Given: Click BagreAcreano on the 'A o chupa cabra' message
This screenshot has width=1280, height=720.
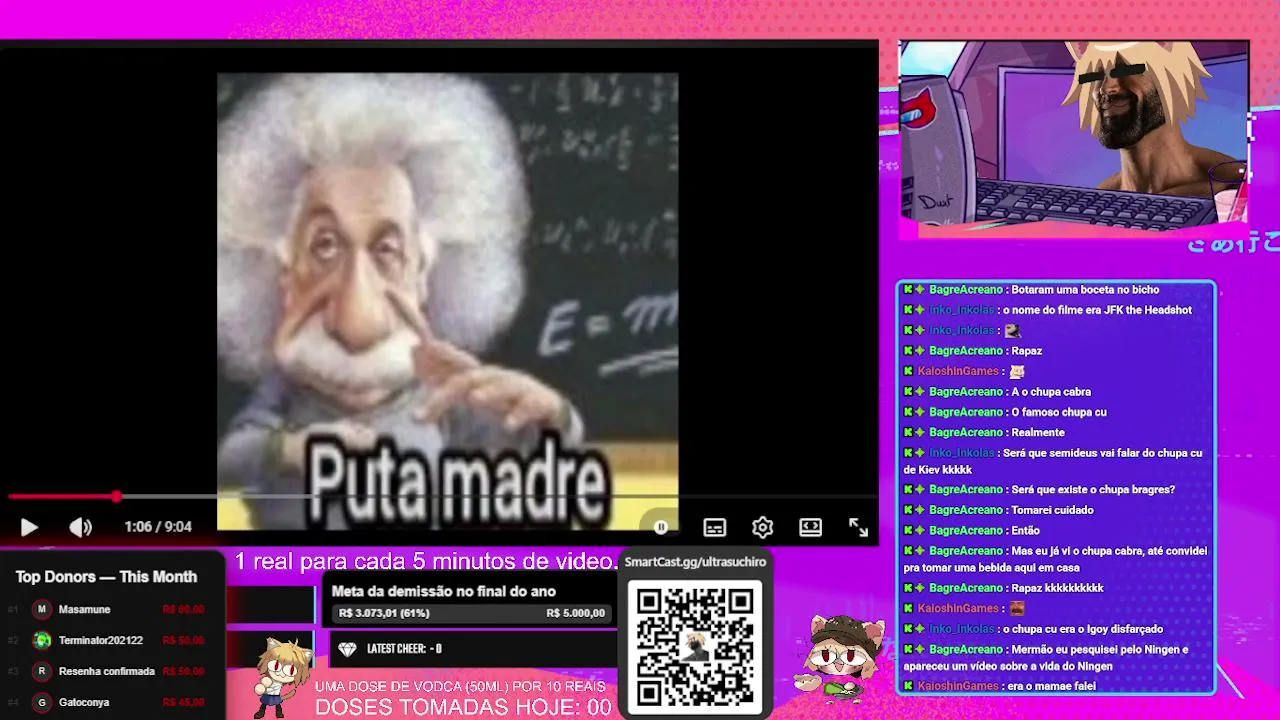Looking at the screenshot, I should [966, 392].
